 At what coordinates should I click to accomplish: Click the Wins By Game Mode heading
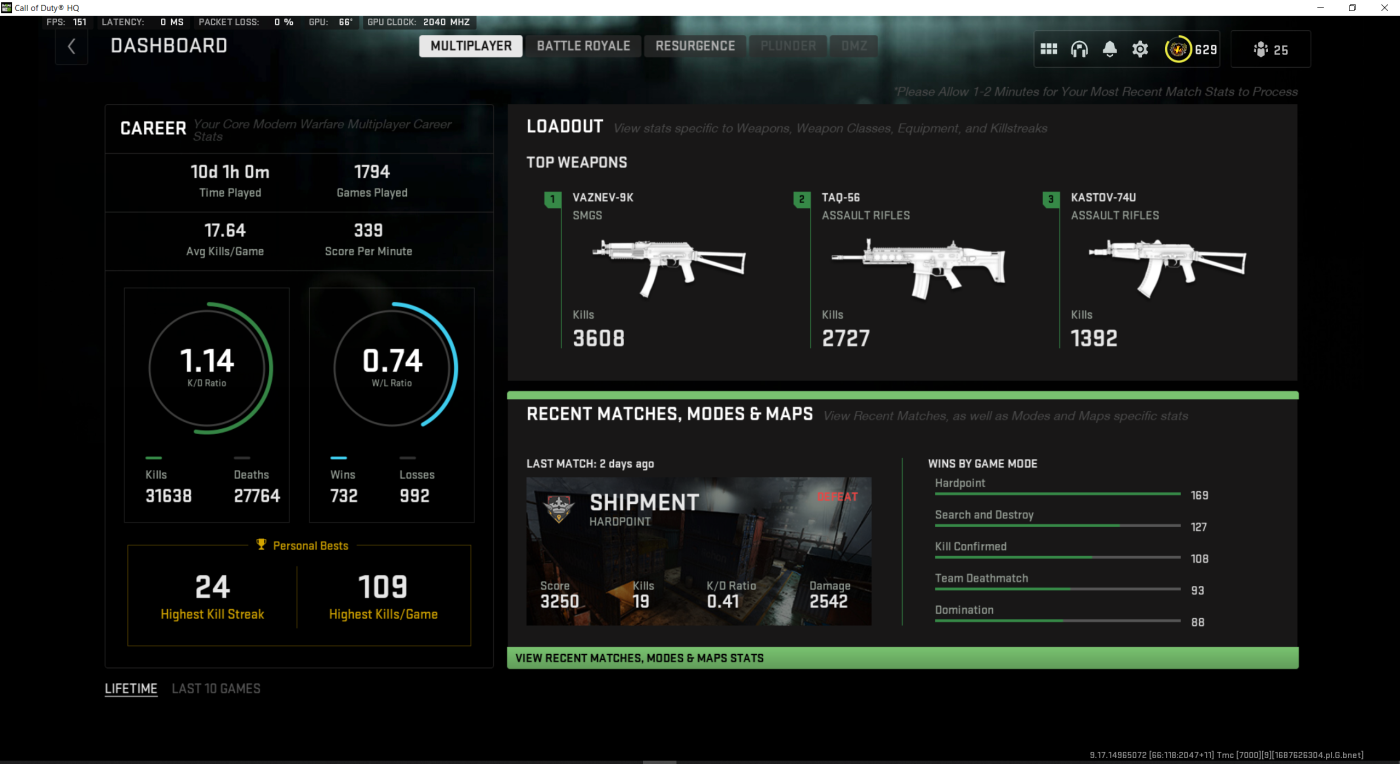pyautogui.click(x=983, y=464)
